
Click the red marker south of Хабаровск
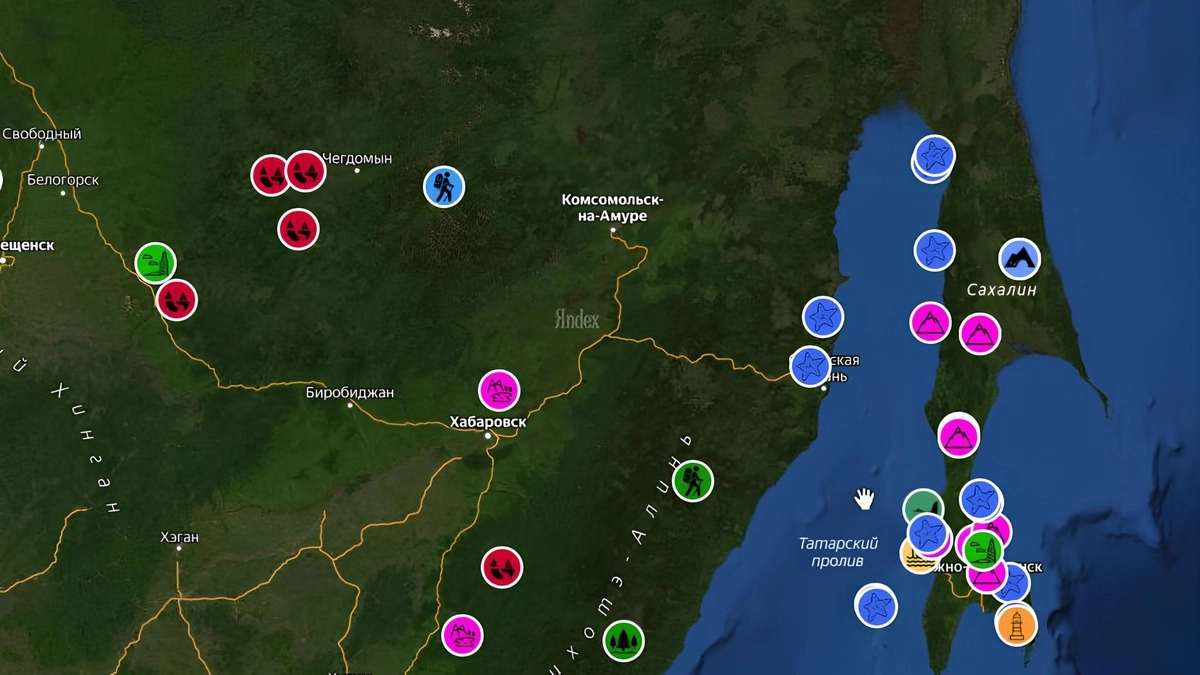pyautogui.click(x=502, y=567)
